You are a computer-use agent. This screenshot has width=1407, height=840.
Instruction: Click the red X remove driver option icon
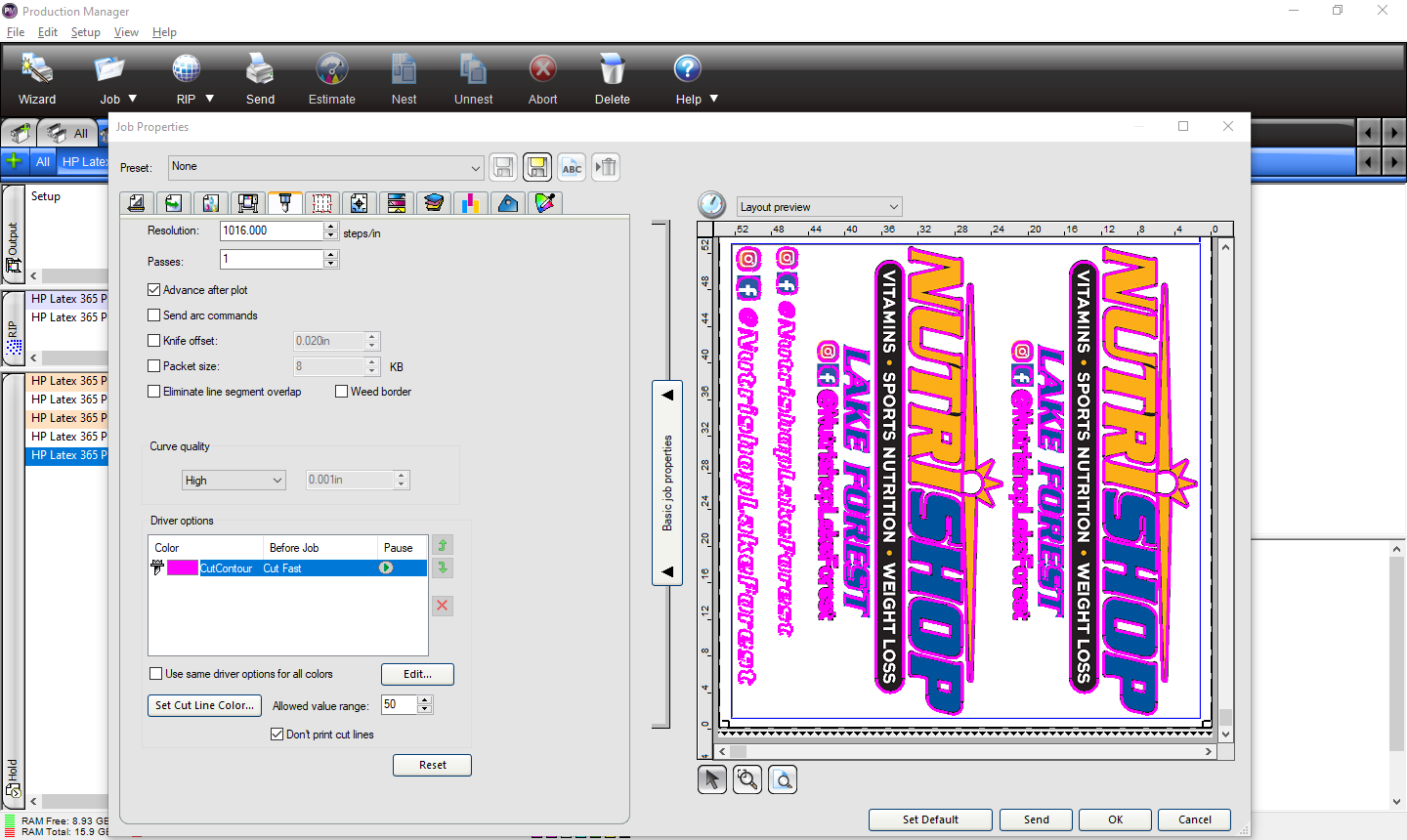443,606
